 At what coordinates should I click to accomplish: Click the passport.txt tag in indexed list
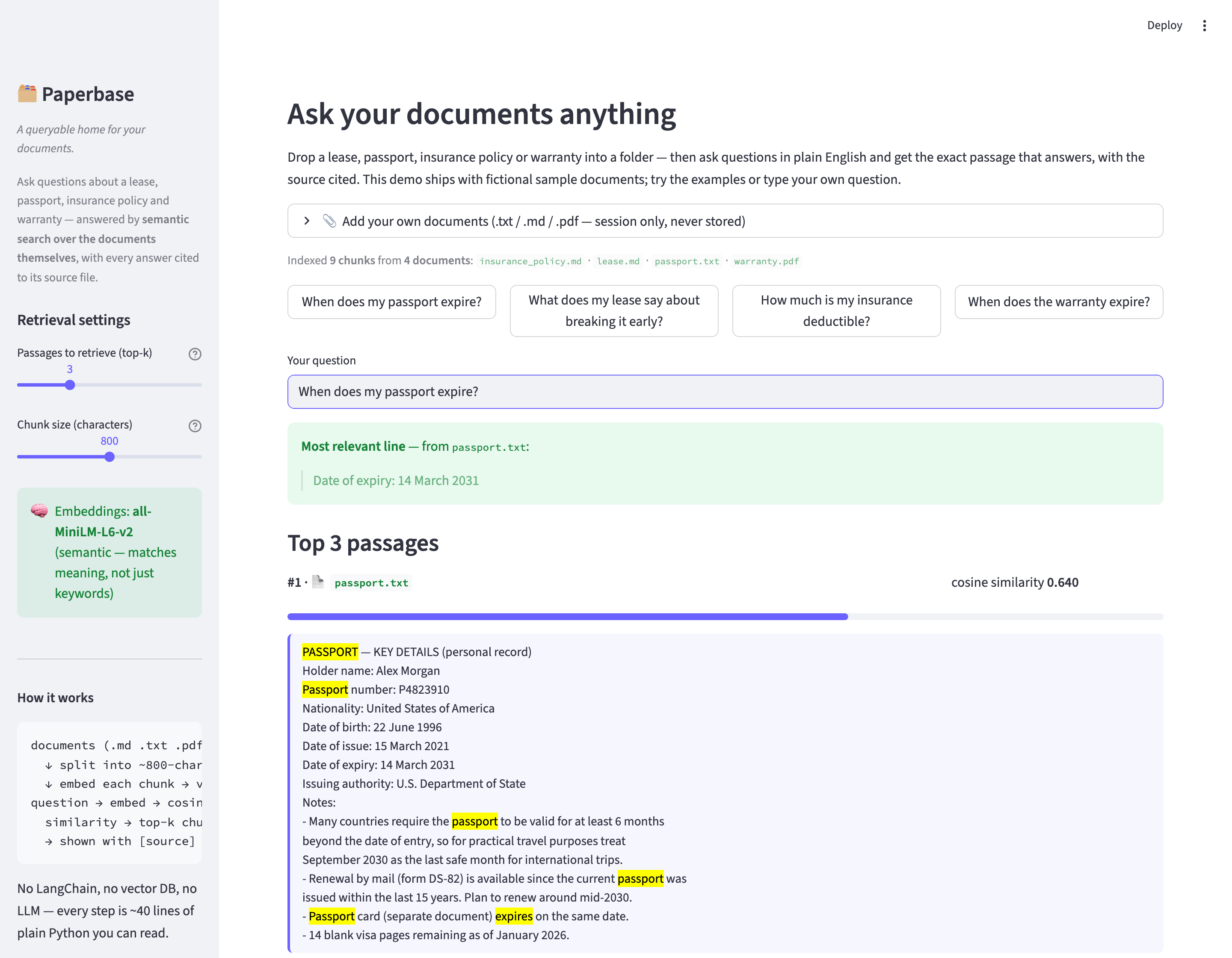[687, 261]
